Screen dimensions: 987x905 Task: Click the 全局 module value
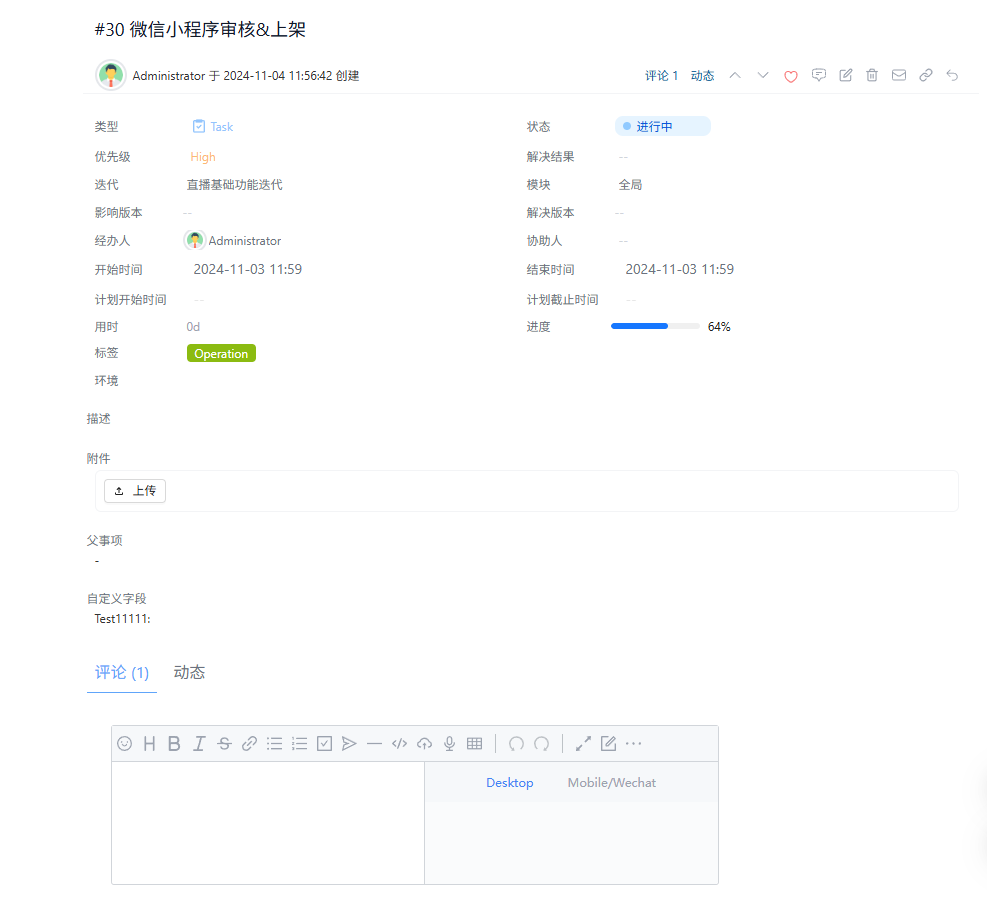point(630,184)
